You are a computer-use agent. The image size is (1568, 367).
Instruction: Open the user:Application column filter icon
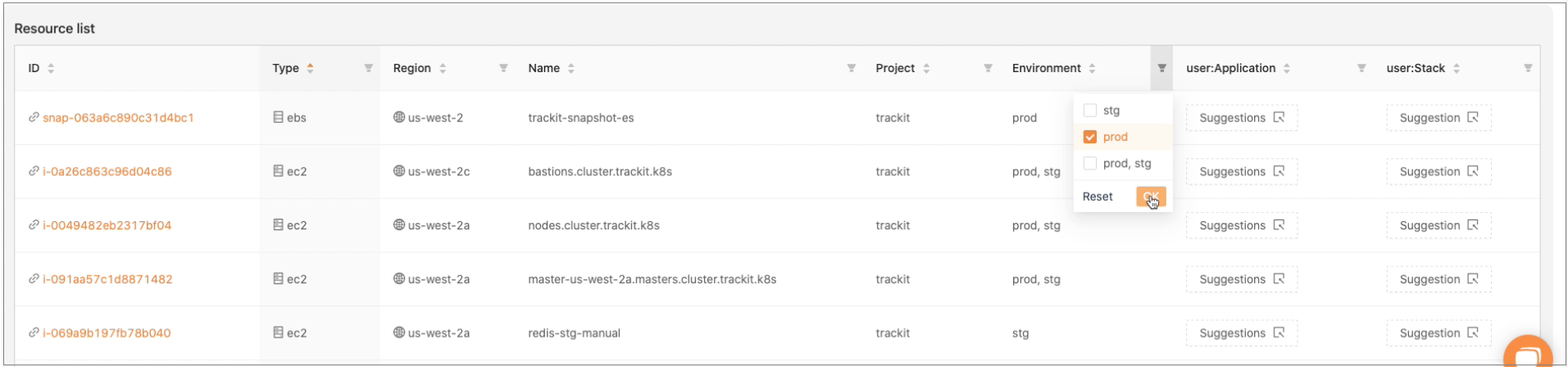click(x=1361, y=68)
